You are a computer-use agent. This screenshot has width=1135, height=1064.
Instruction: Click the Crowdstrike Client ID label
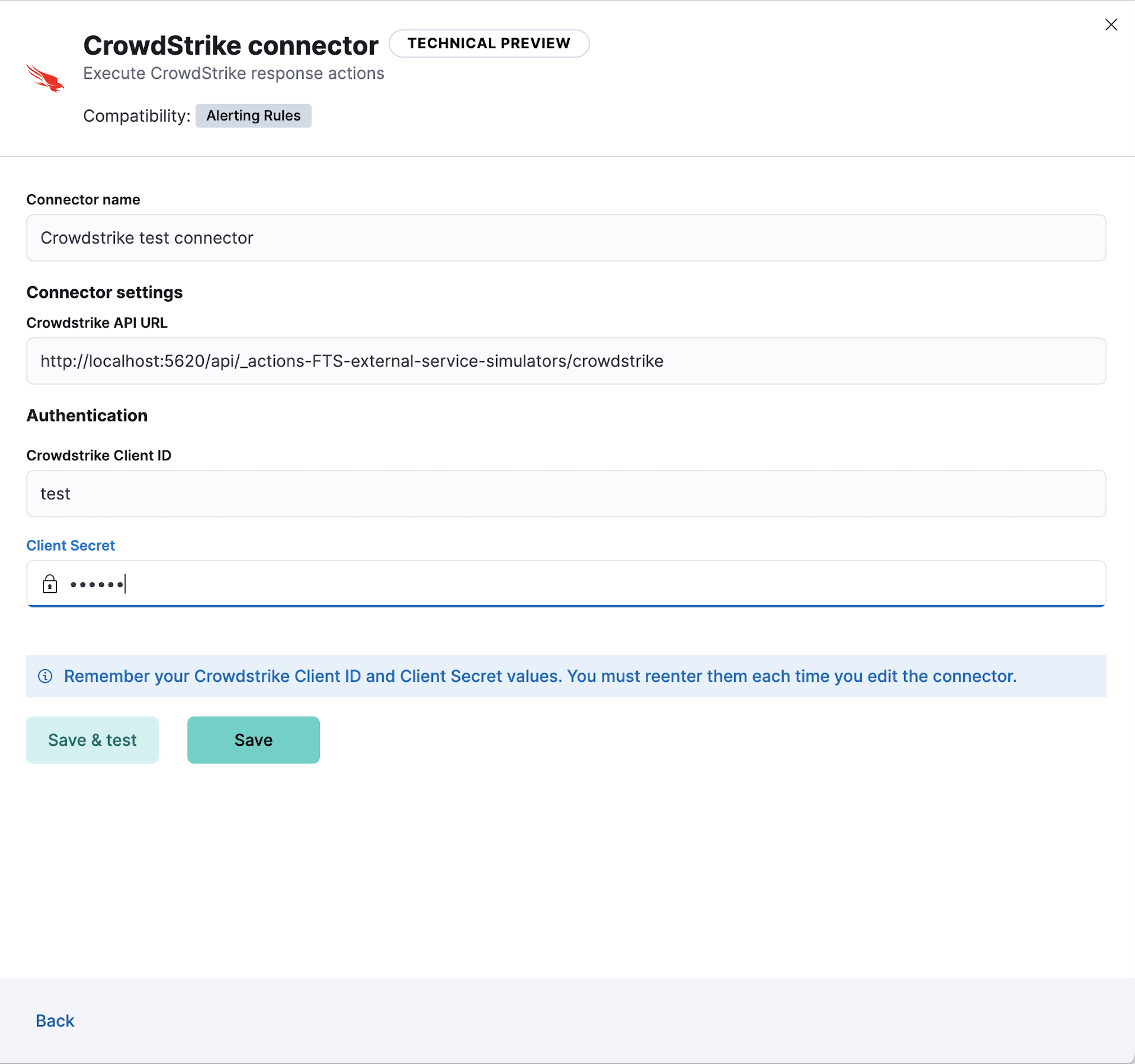(99, 455)
